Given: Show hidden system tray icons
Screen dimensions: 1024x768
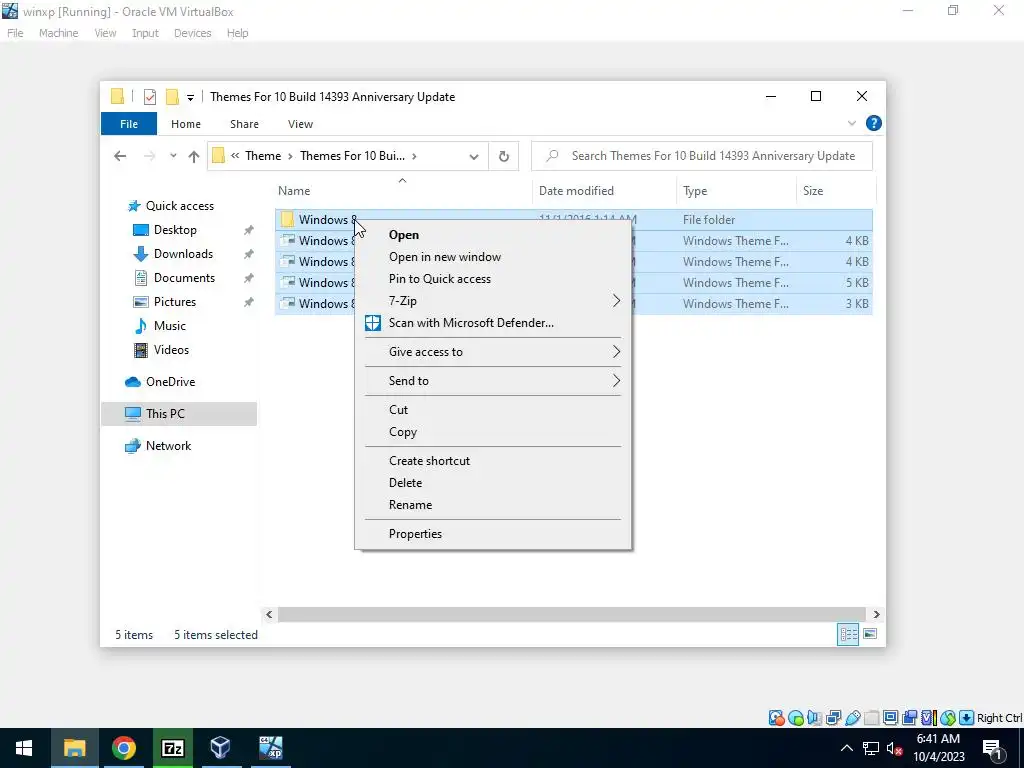Looking at the screenshot, I should (846, 748).
